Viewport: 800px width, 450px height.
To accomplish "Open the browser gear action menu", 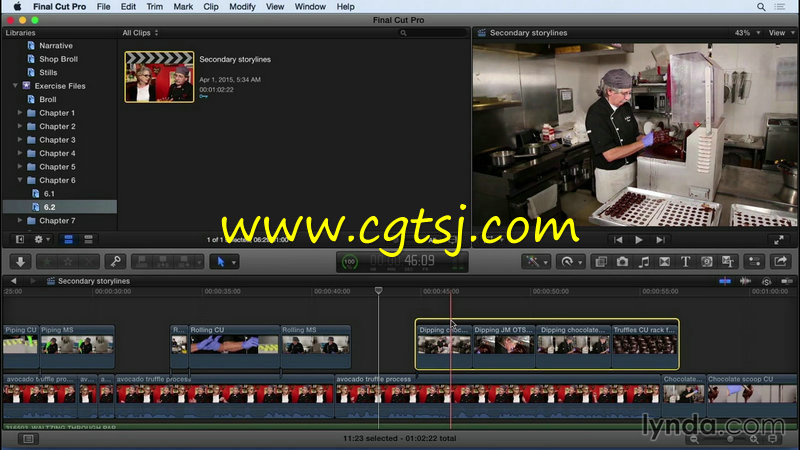I will point(41,239).
